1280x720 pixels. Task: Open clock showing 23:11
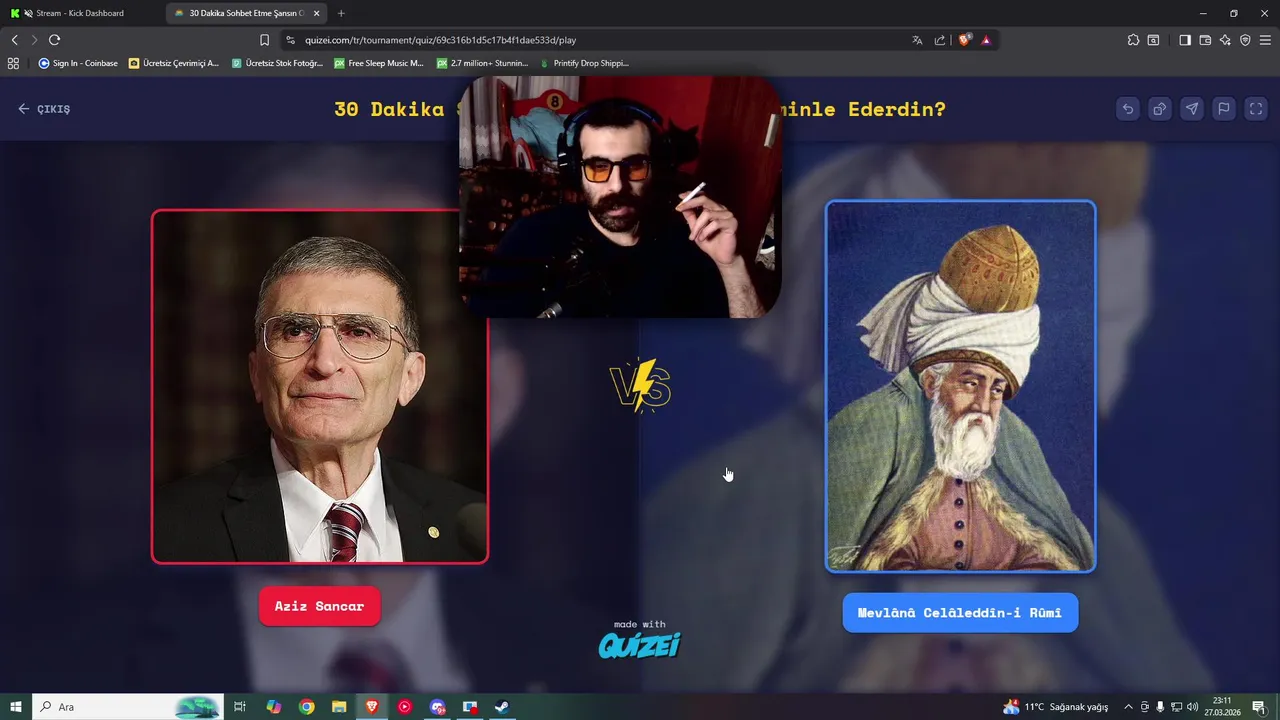[1221, 707]
